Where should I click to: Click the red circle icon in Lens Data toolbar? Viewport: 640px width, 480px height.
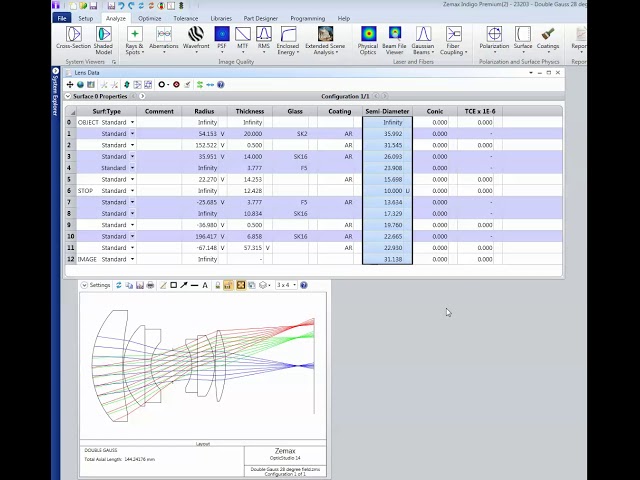tap(176, 84)
